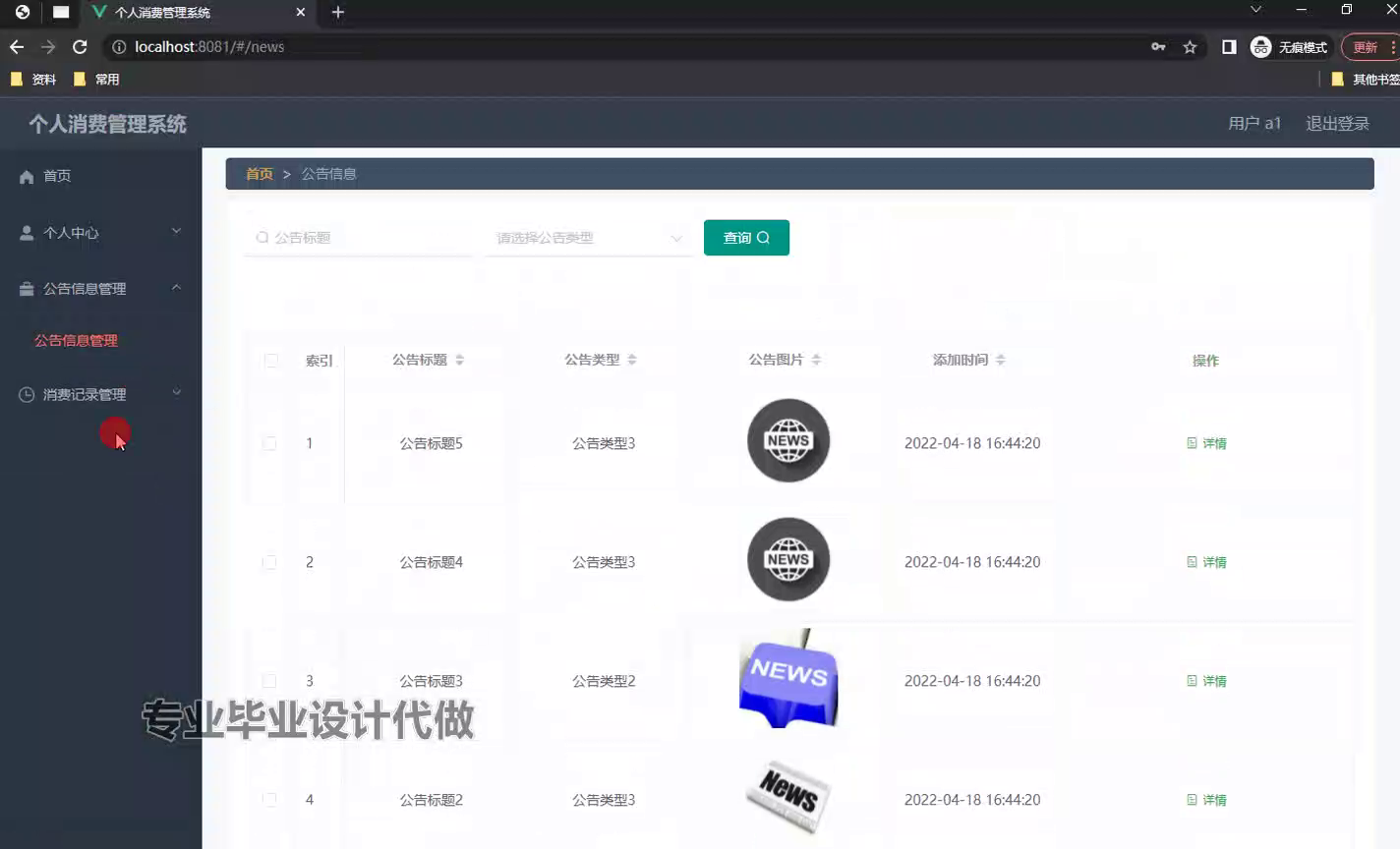Sort by 公告标题 column sort arrows
The image size is (1400, 849).
[459, 361]
